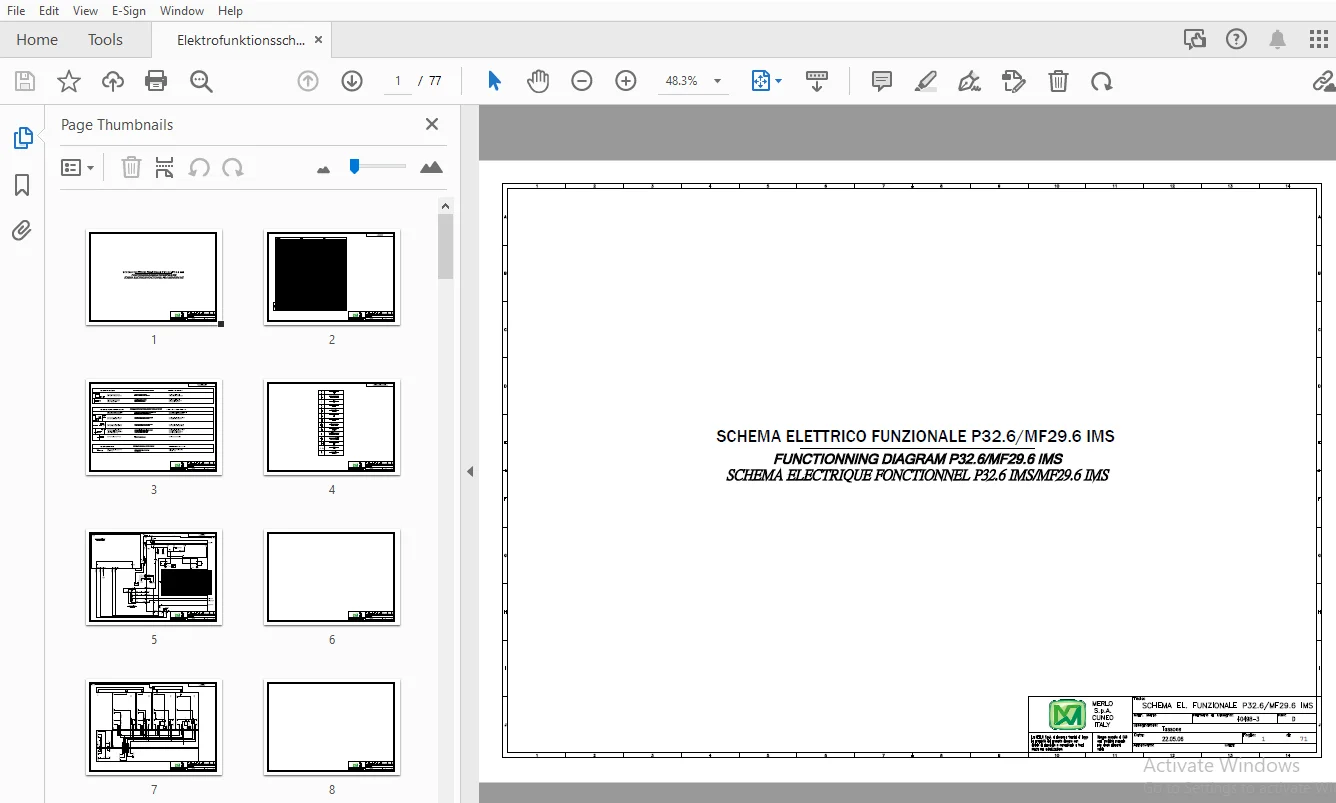The height and width of the screenshot is (803, 1336).
Task: Open the Edit menu
Action: pyautogui.click(x=49, y=11)
